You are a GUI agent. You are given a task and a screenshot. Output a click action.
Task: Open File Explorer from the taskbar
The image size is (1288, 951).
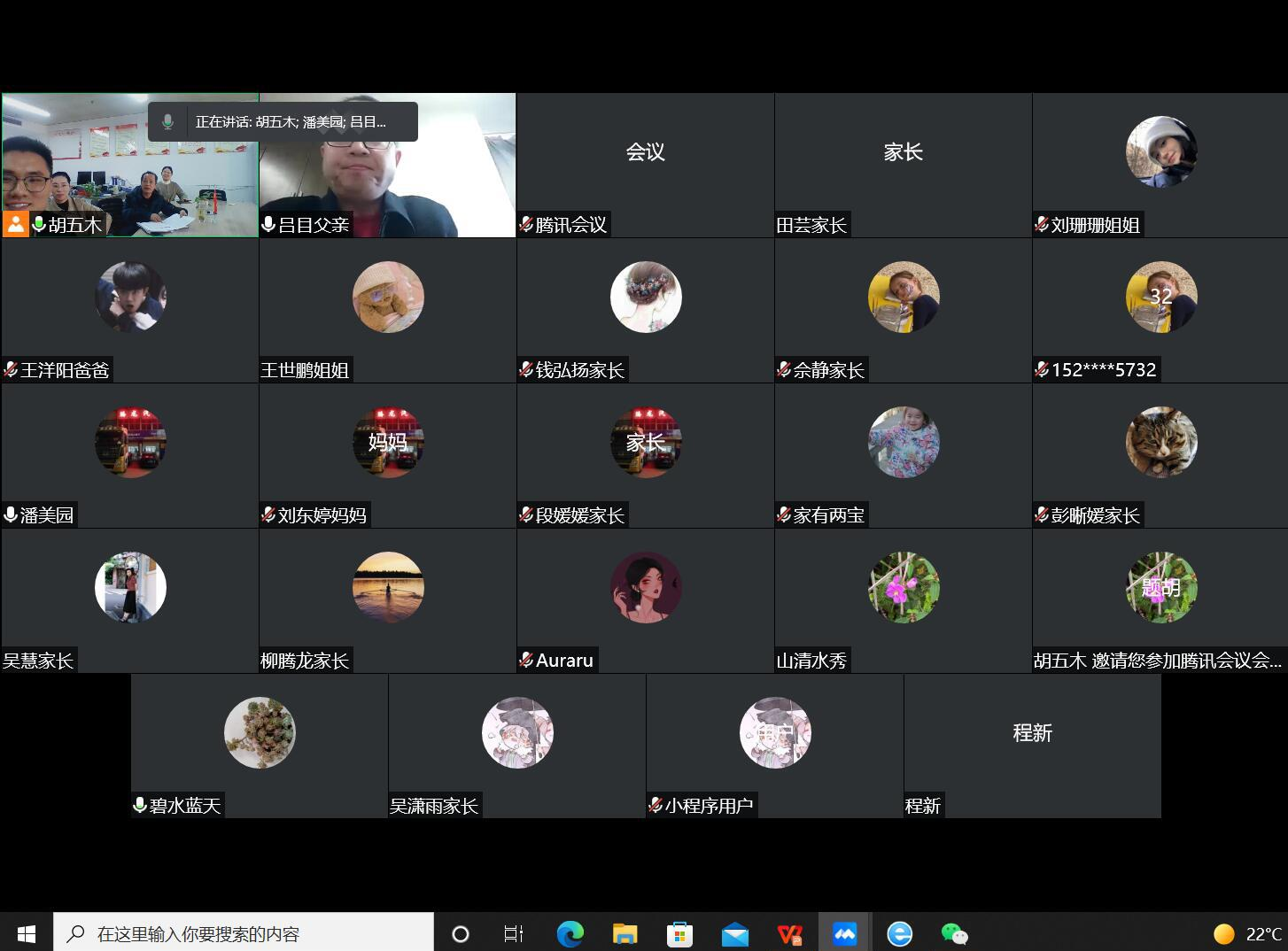point(625,933)
